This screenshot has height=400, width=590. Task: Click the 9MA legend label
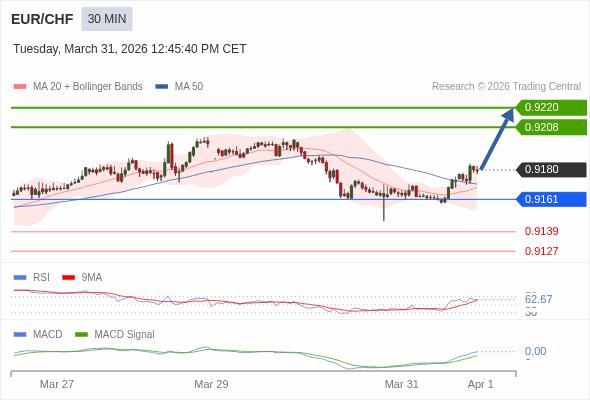pyautogui.click(x=92, y=278)
